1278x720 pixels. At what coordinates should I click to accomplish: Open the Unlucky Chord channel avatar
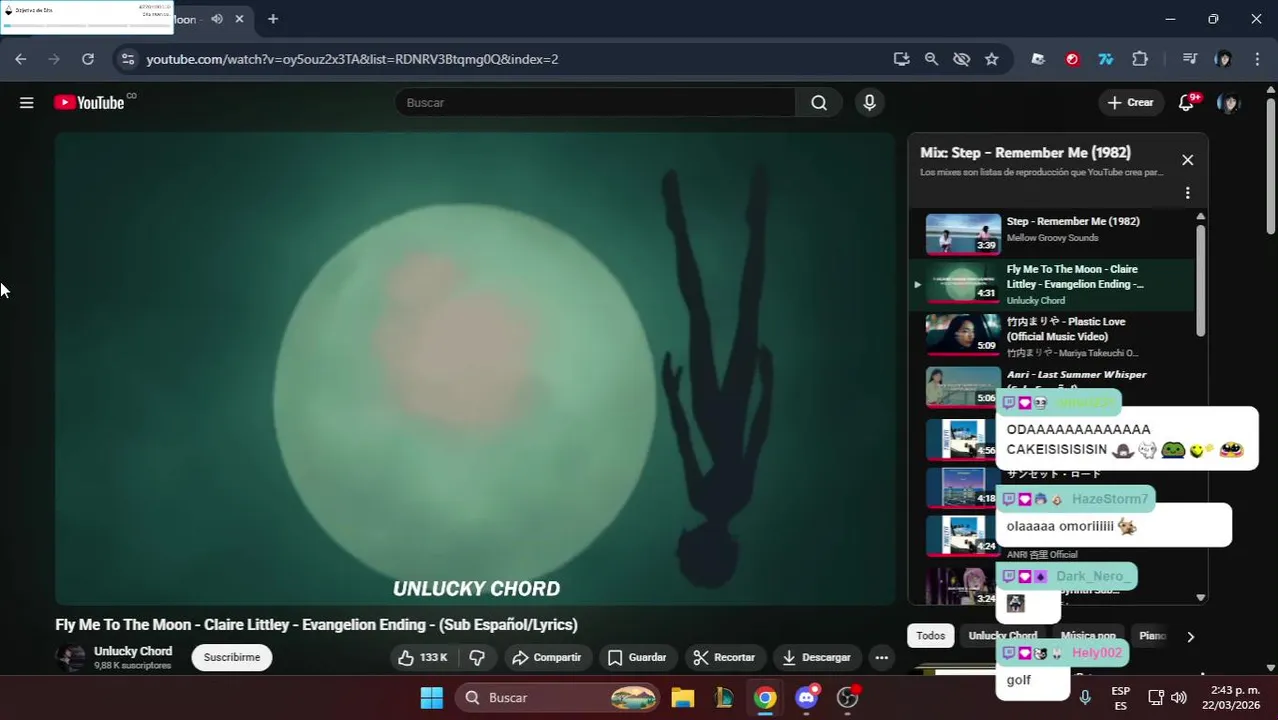coord(70,657)
